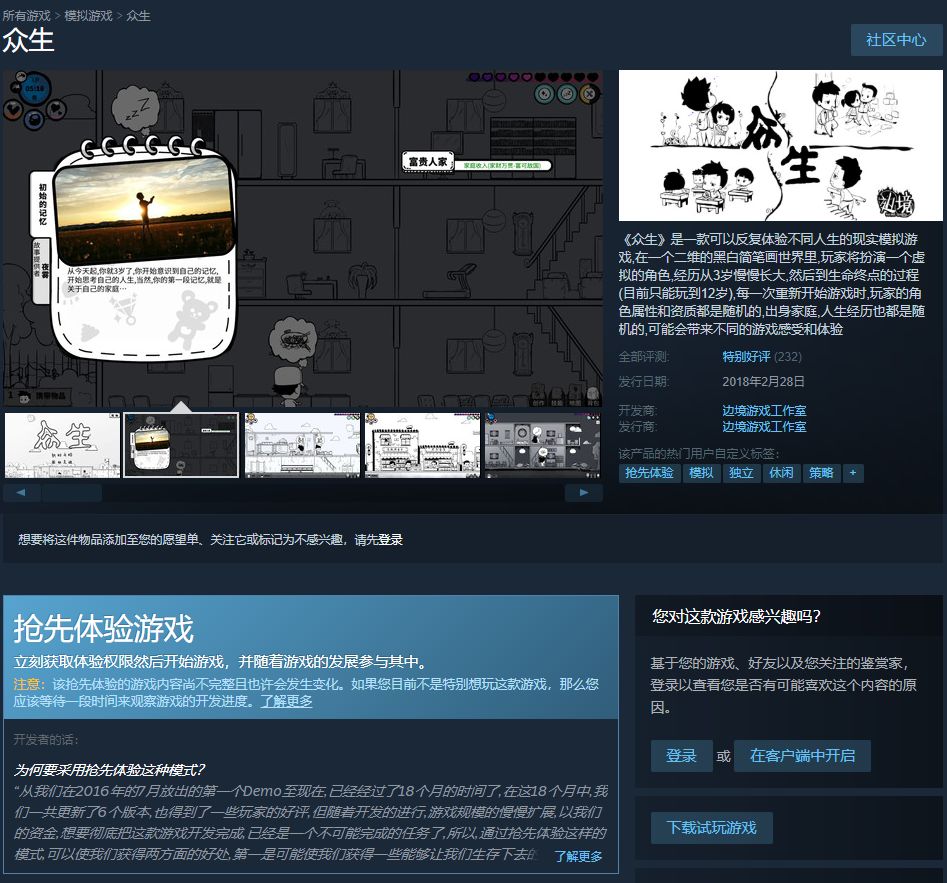Click 下载试玩游戏 demo button
This screenshot has height=883, width=947.
[711, 827]
